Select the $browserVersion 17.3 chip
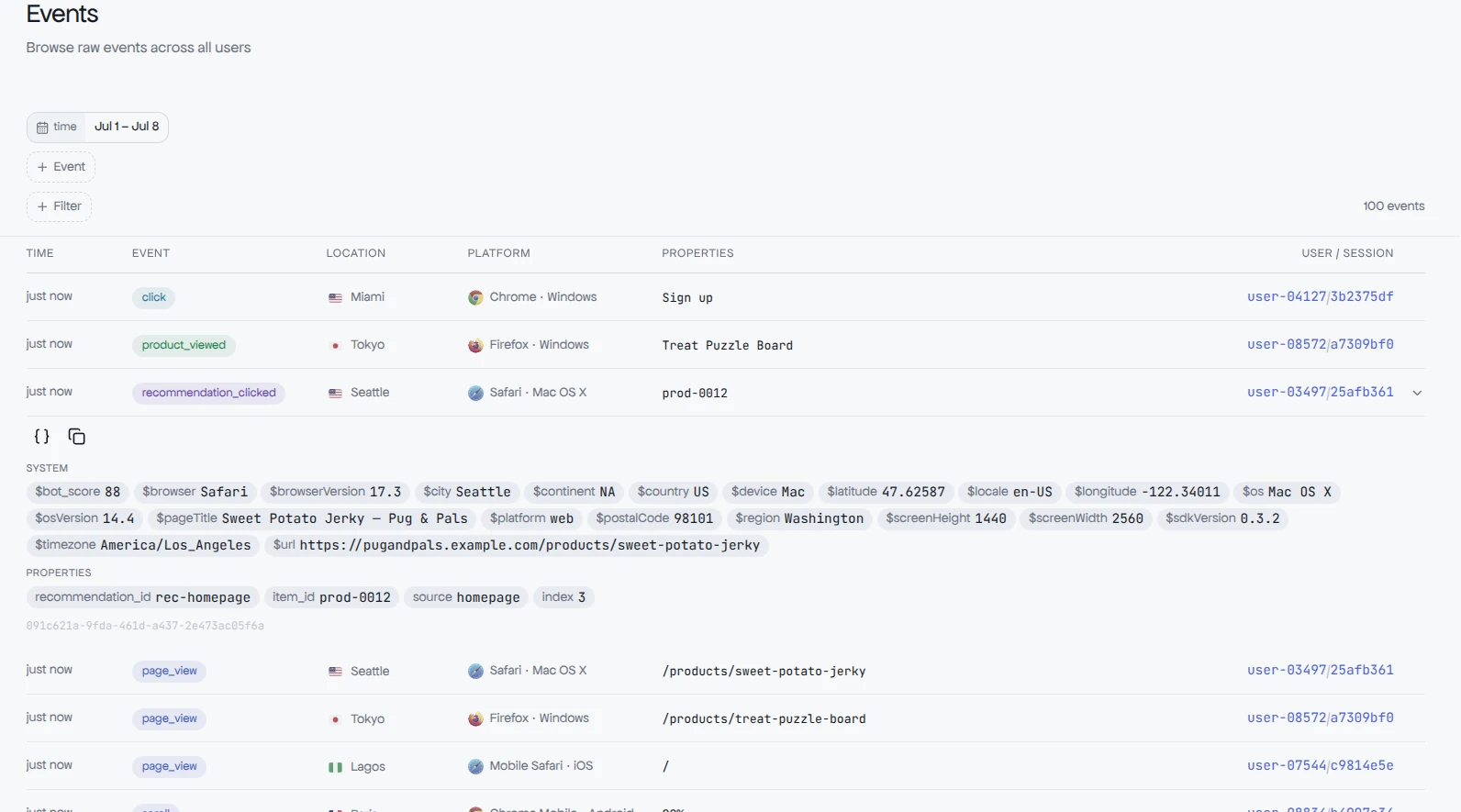1461x812 pixels. point(335,492)
